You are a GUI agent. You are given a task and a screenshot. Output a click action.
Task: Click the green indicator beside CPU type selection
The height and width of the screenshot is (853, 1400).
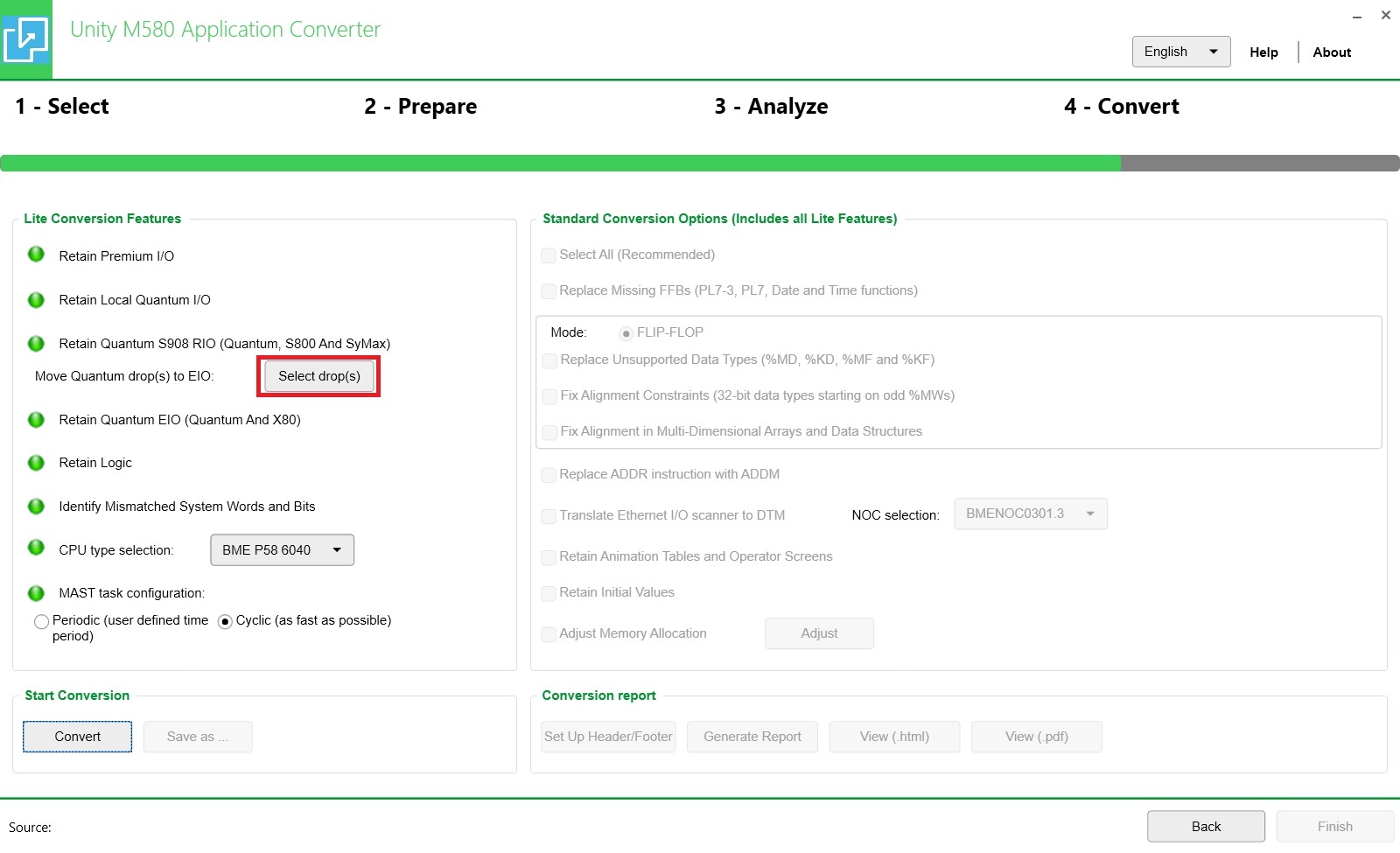pyautogui.click(x=36, y=548)
